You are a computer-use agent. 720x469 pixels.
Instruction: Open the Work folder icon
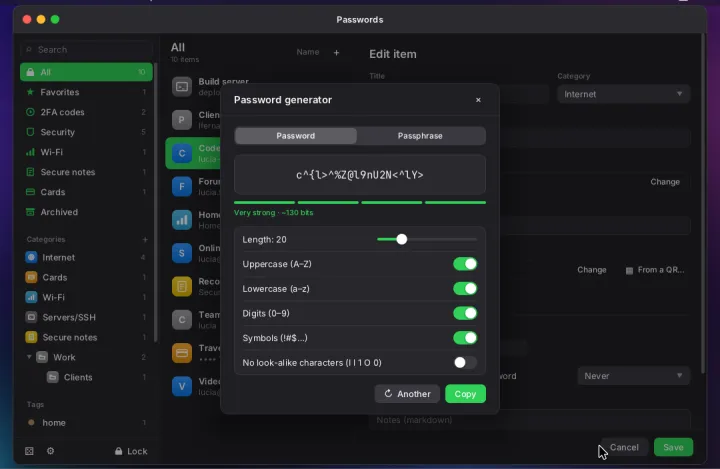(42, 357)
